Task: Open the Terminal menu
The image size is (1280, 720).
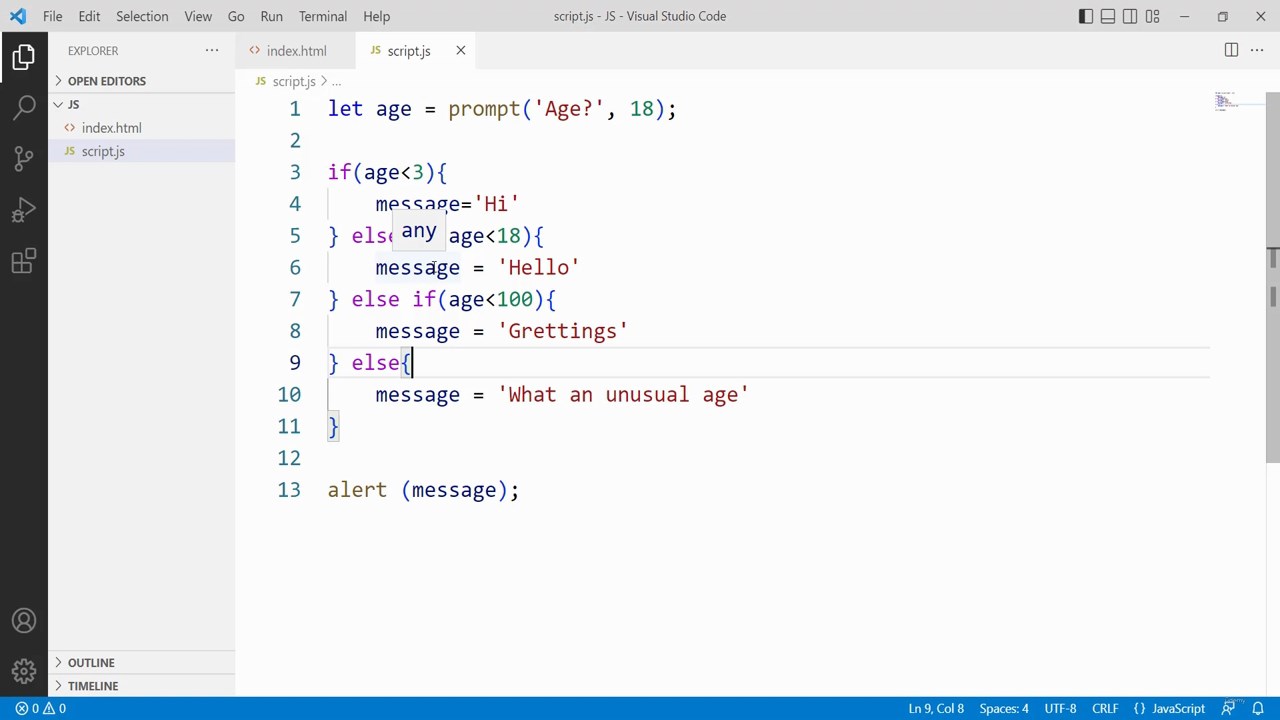Action: pyautogui.click(x=323, y=16)
